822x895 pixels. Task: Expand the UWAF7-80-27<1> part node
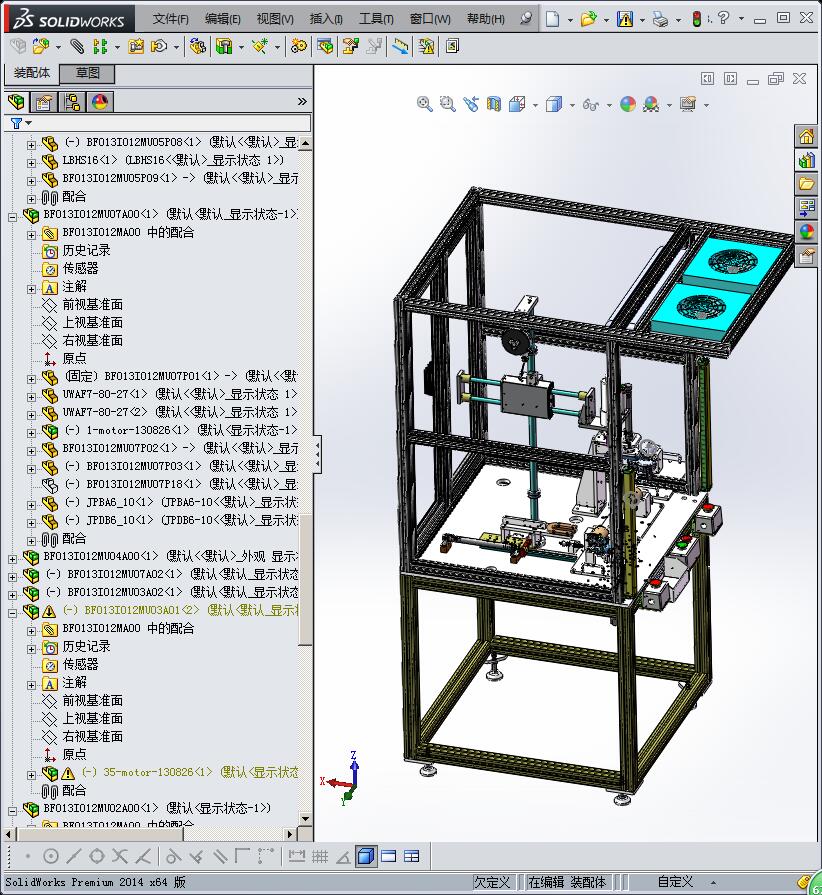(x=31, y=397)
